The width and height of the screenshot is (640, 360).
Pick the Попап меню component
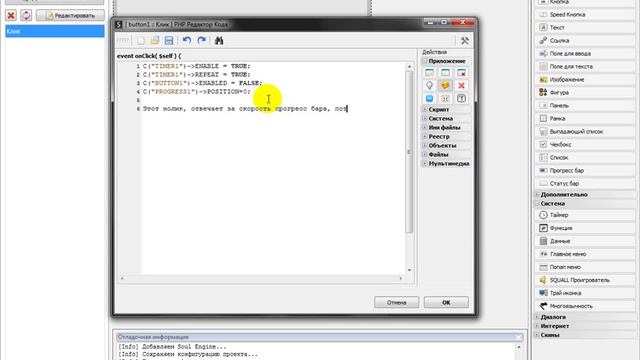[585, 267]
